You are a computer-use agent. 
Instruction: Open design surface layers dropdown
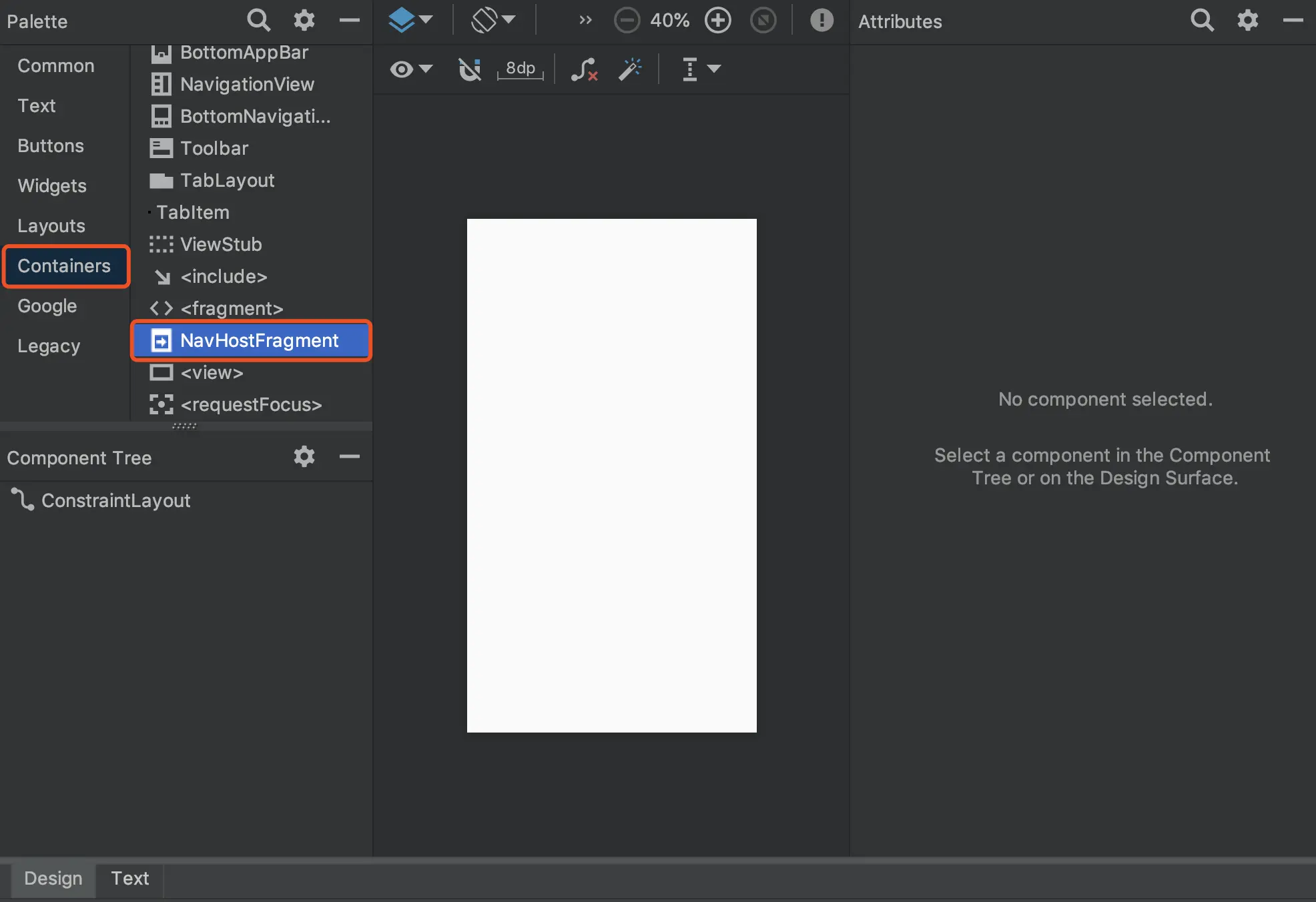coord(410,20)
